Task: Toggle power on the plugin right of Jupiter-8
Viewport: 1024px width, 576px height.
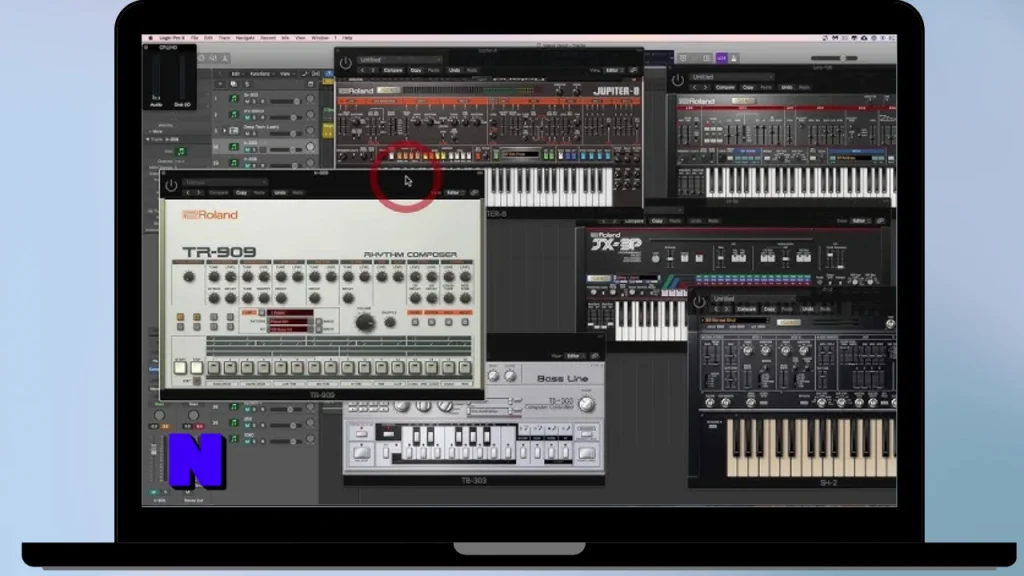Action: (678, 80)
